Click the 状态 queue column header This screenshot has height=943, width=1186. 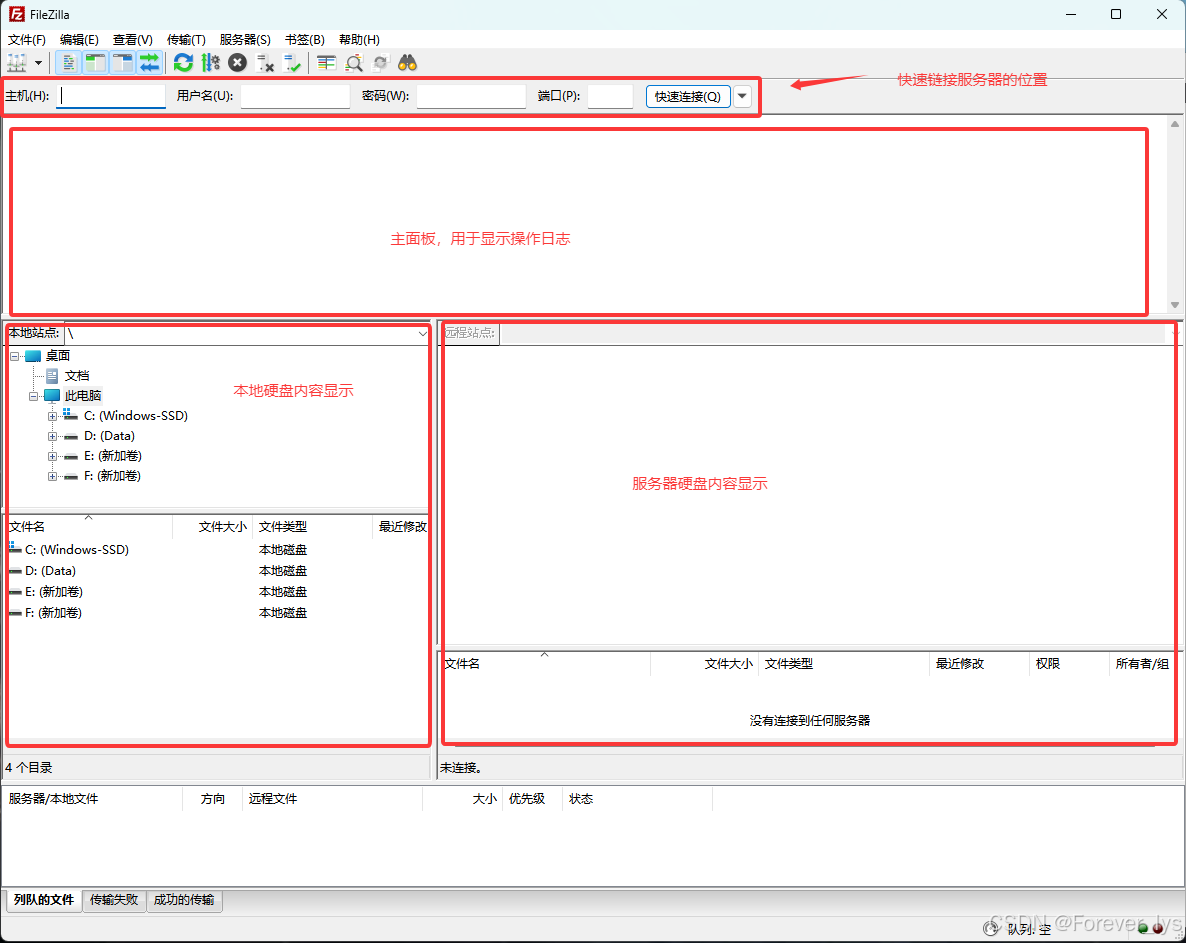coord(637,799)
